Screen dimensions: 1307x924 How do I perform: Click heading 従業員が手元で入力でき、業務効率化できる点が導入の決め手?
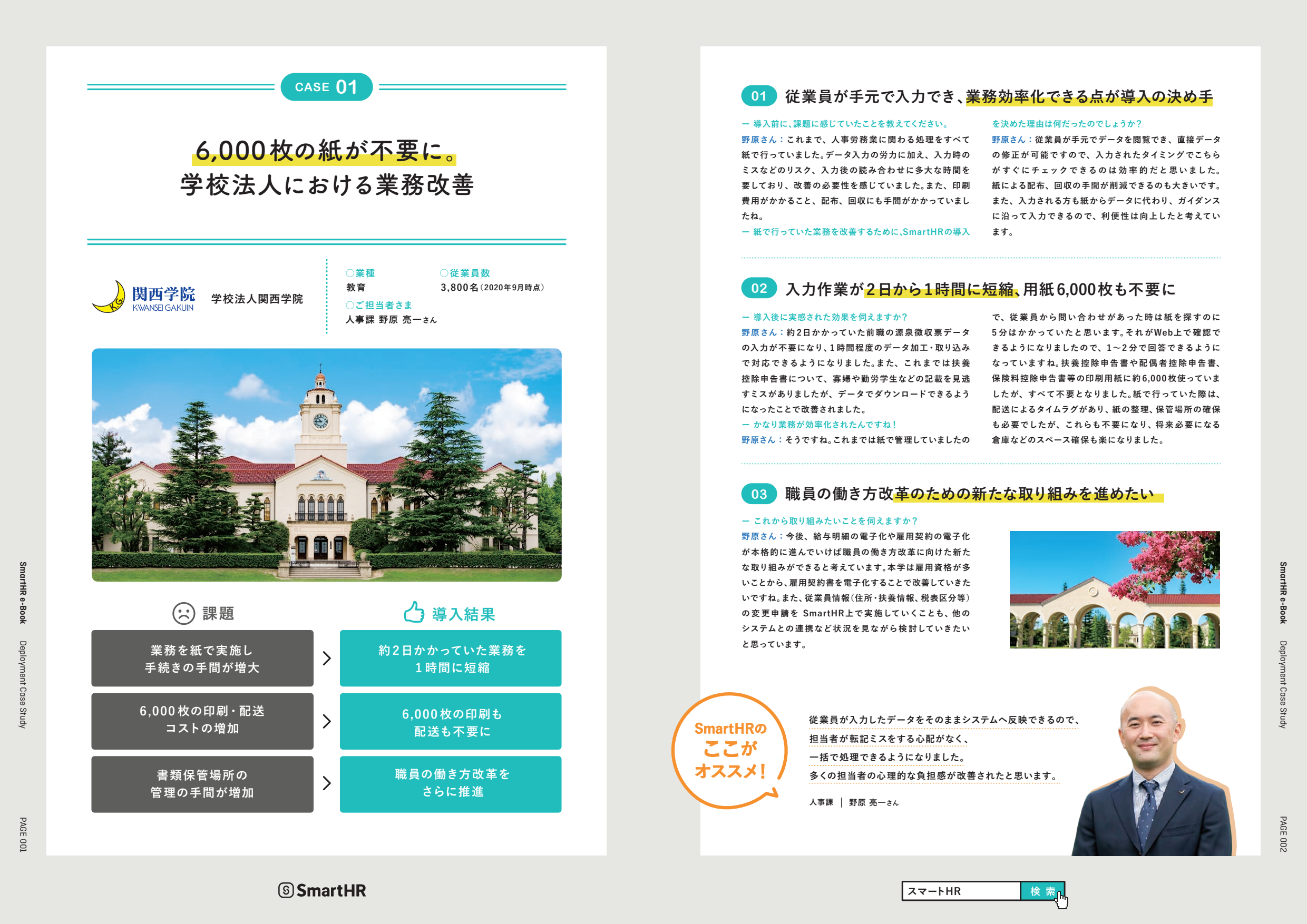(x=999, y=96)
